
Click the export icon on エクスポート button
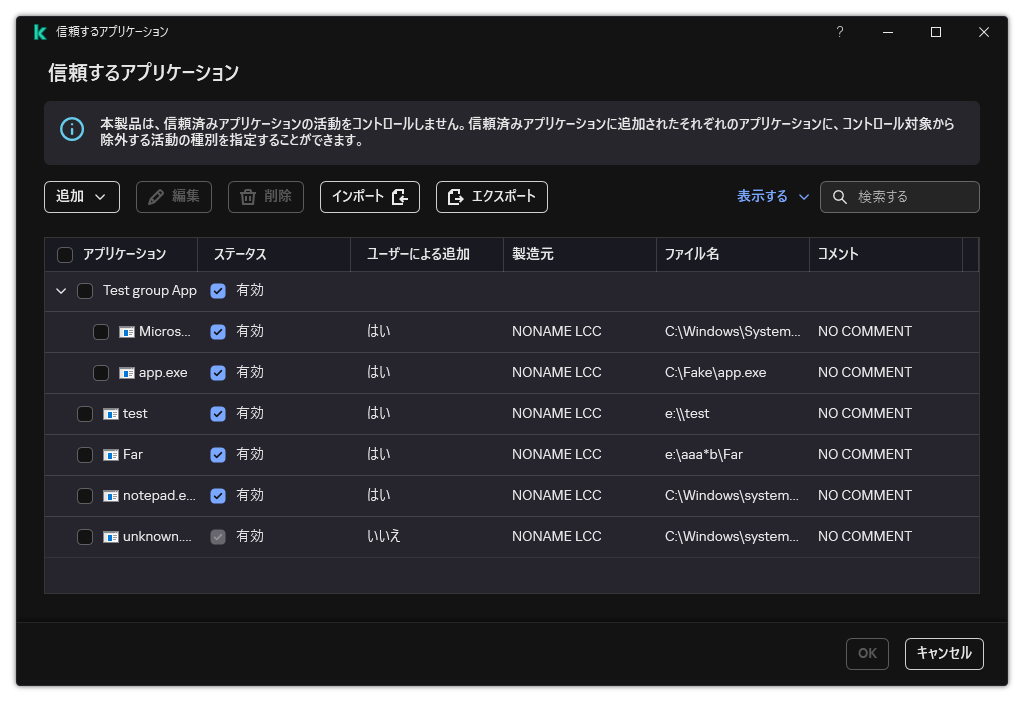coord(456,197)
